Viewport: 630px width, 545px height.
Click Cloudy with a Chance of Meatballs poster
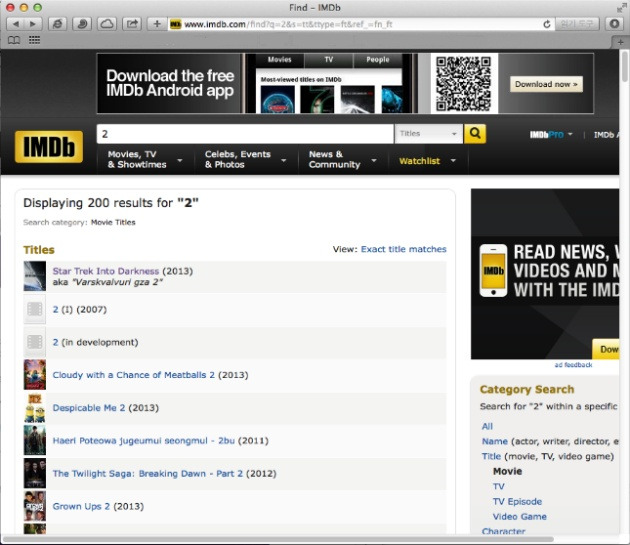[35, 375]
